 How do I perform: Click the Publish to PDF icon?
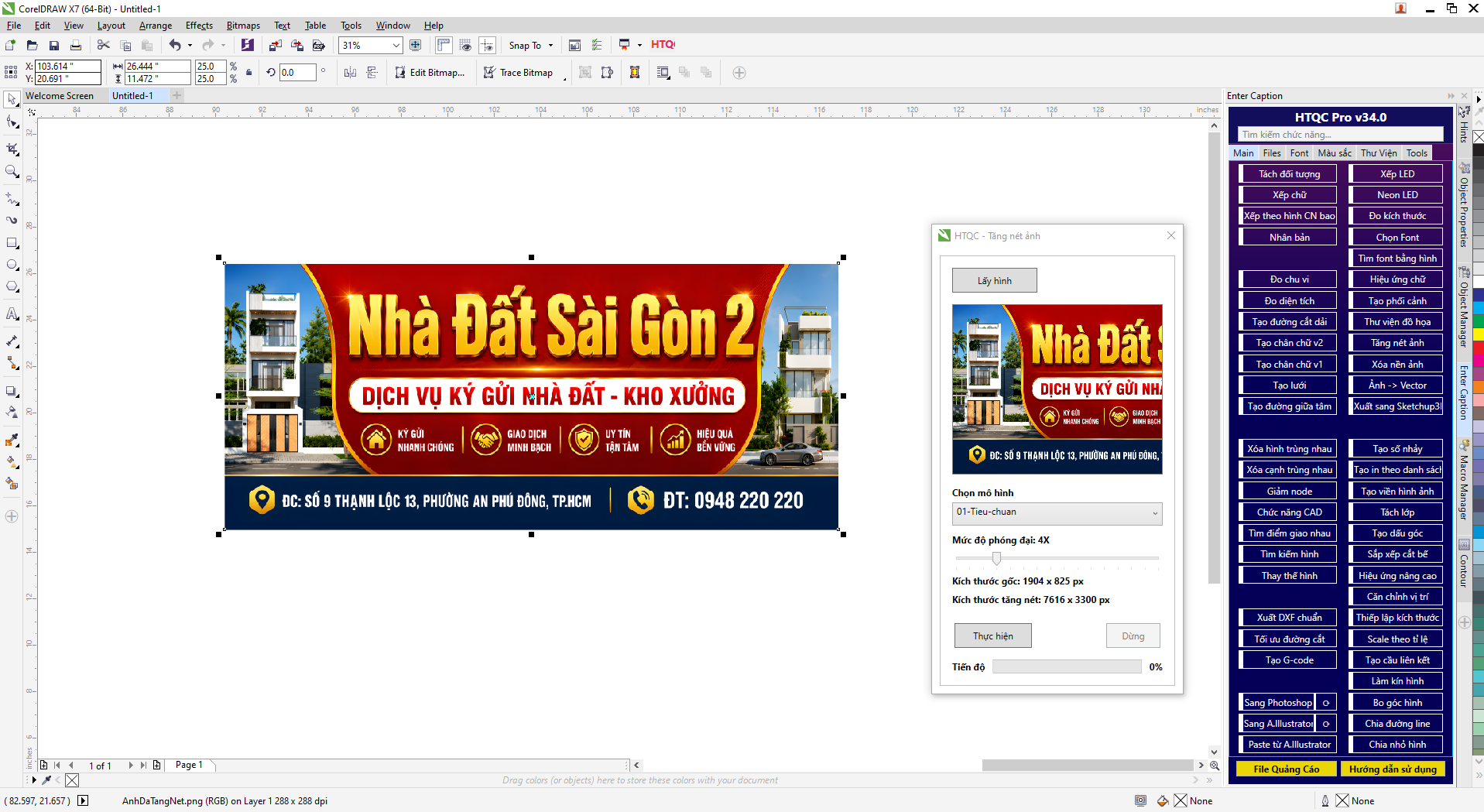(318, 46)
